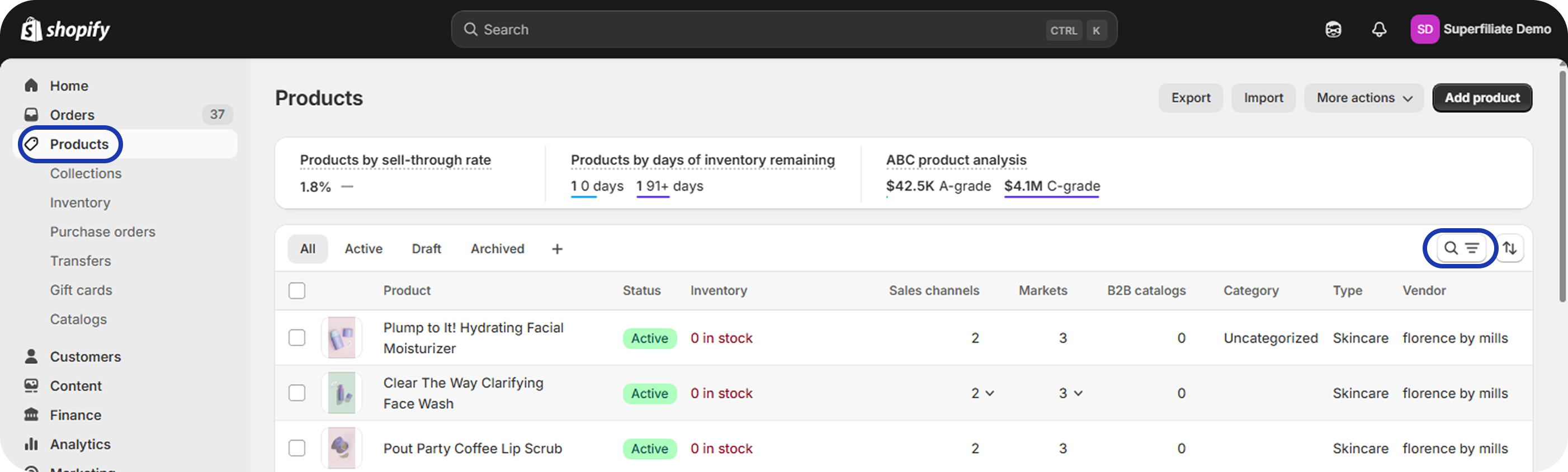Click the Home house icon
The image size is (1568, 472).
31,85
